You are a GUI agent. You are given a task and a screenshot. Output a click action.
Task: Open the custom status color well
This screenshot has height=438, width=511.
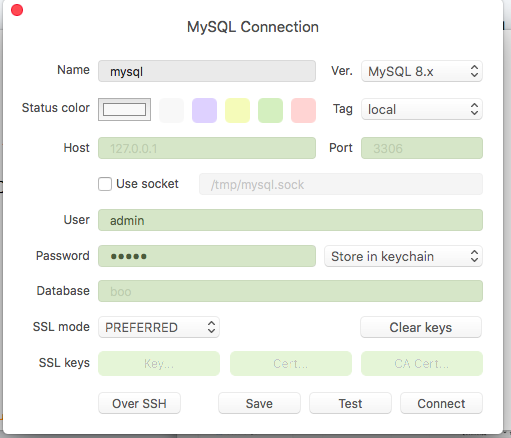click(x=124, y=109)
